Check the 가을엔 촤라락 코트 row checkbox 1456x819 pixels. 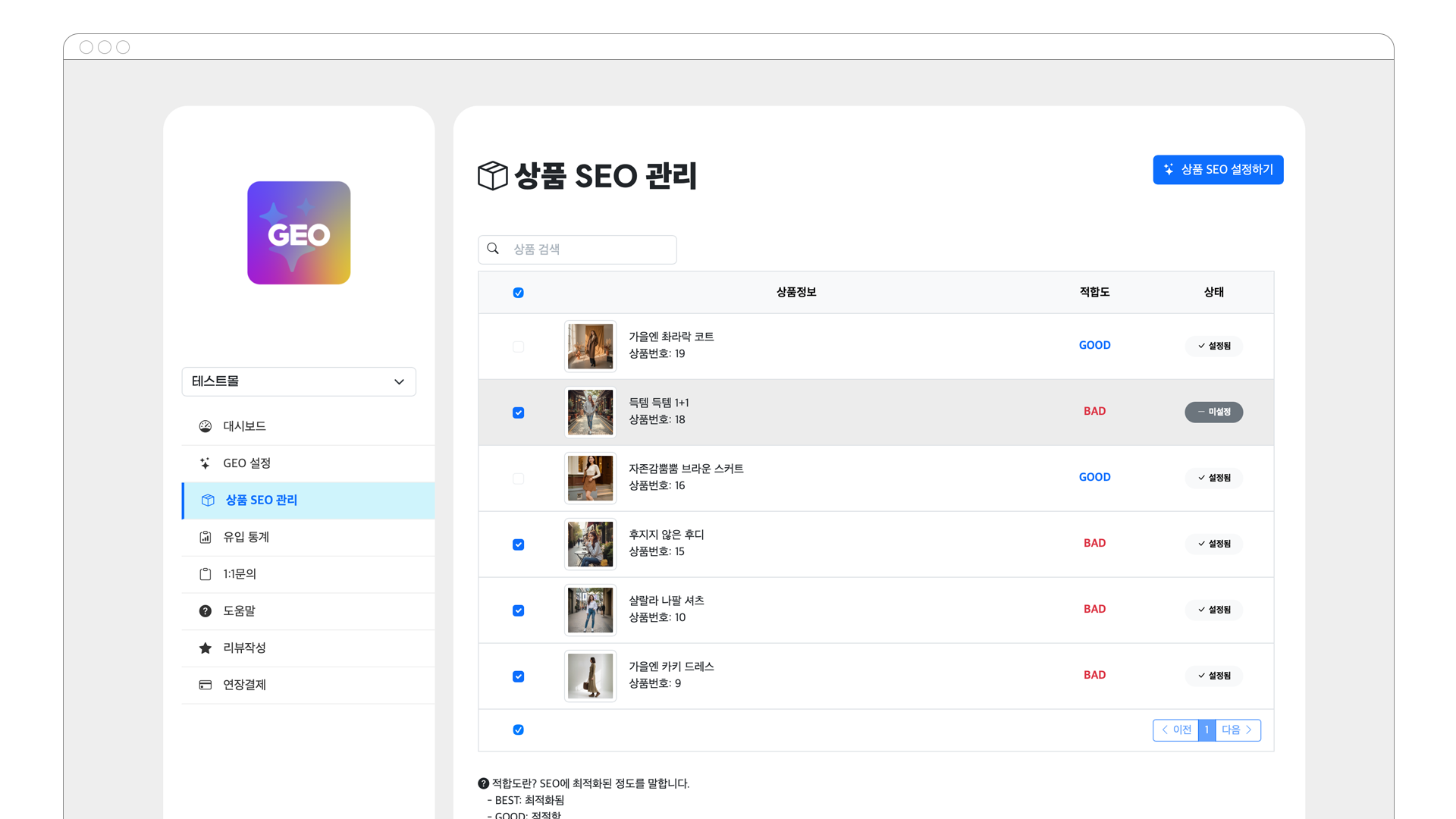pos(518,347)
